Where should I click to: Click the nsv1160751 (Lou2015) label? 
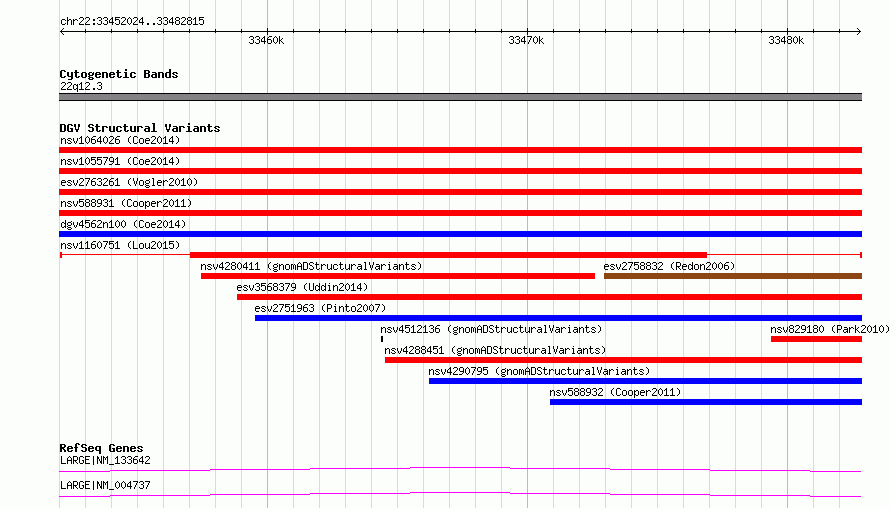coord(120,245)
